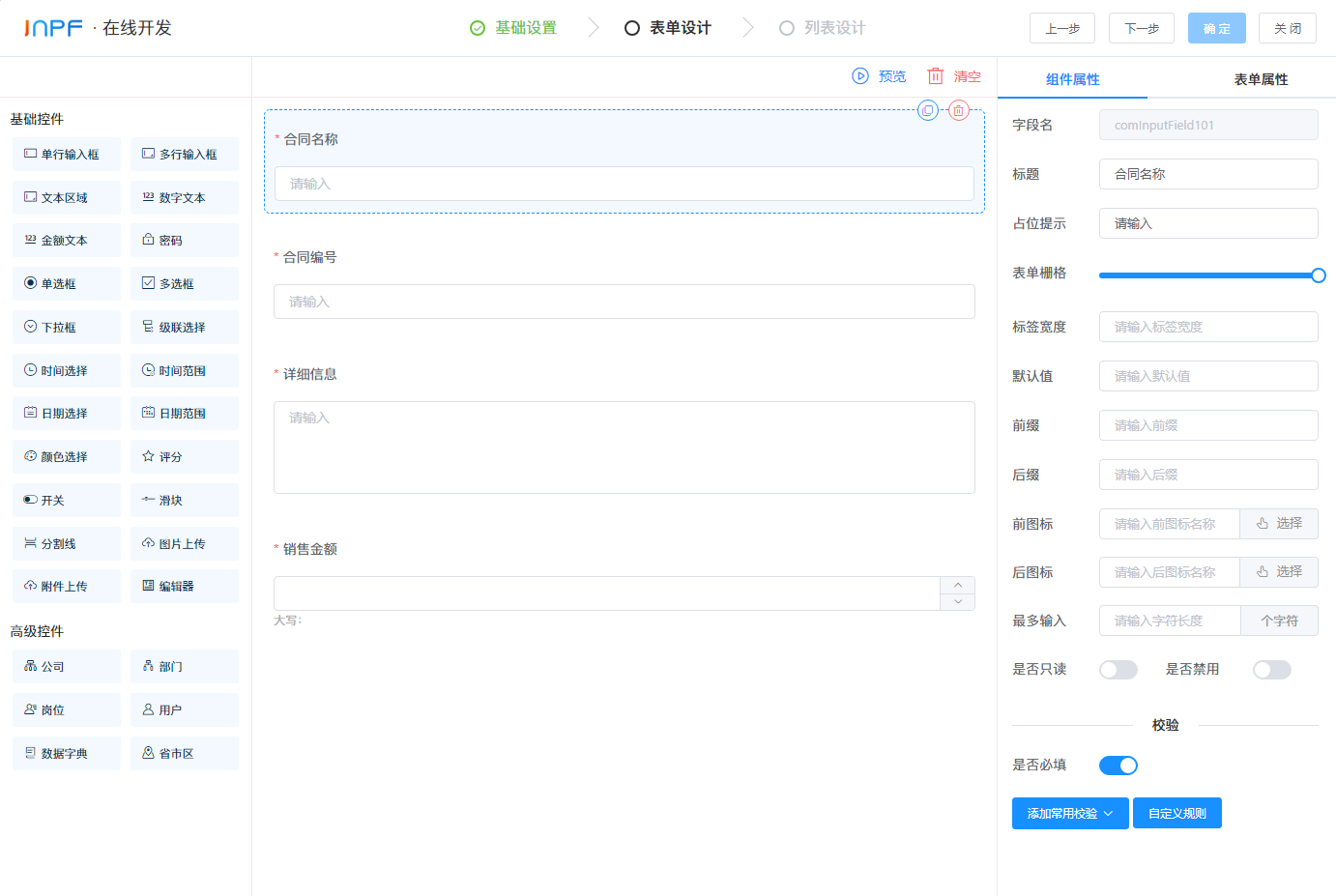Enable 是否只读 for the component
1336x896 pixels.
pos(1118,669)
